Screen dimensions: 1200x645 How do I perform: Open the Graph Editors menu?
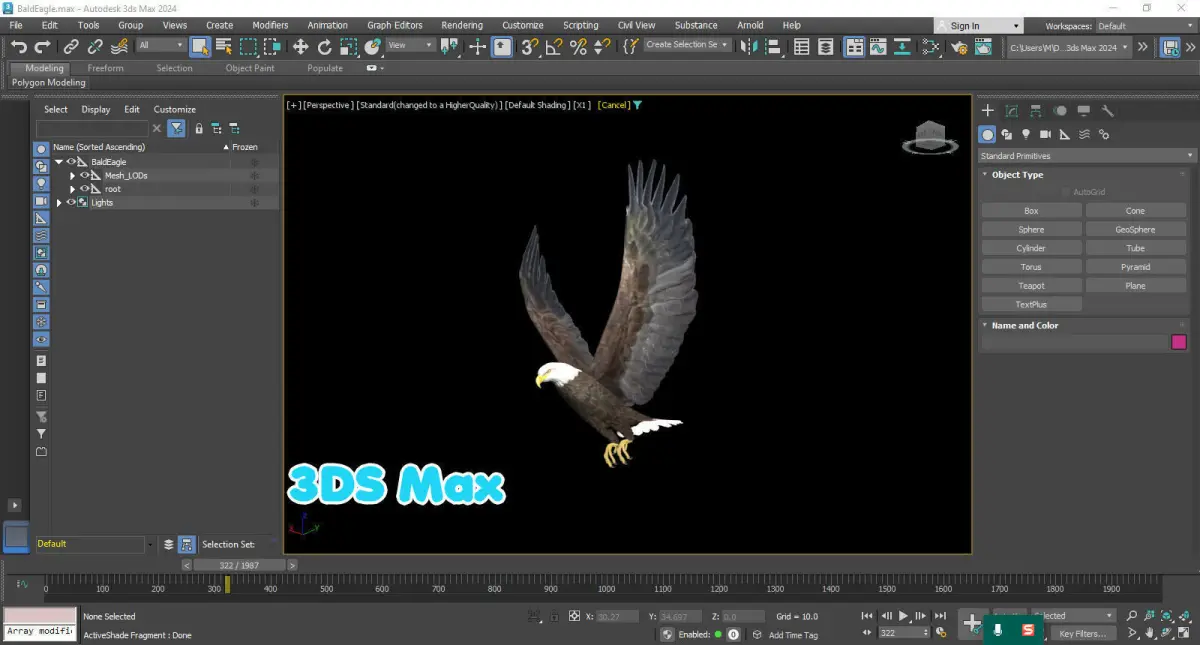pos(395,25)
